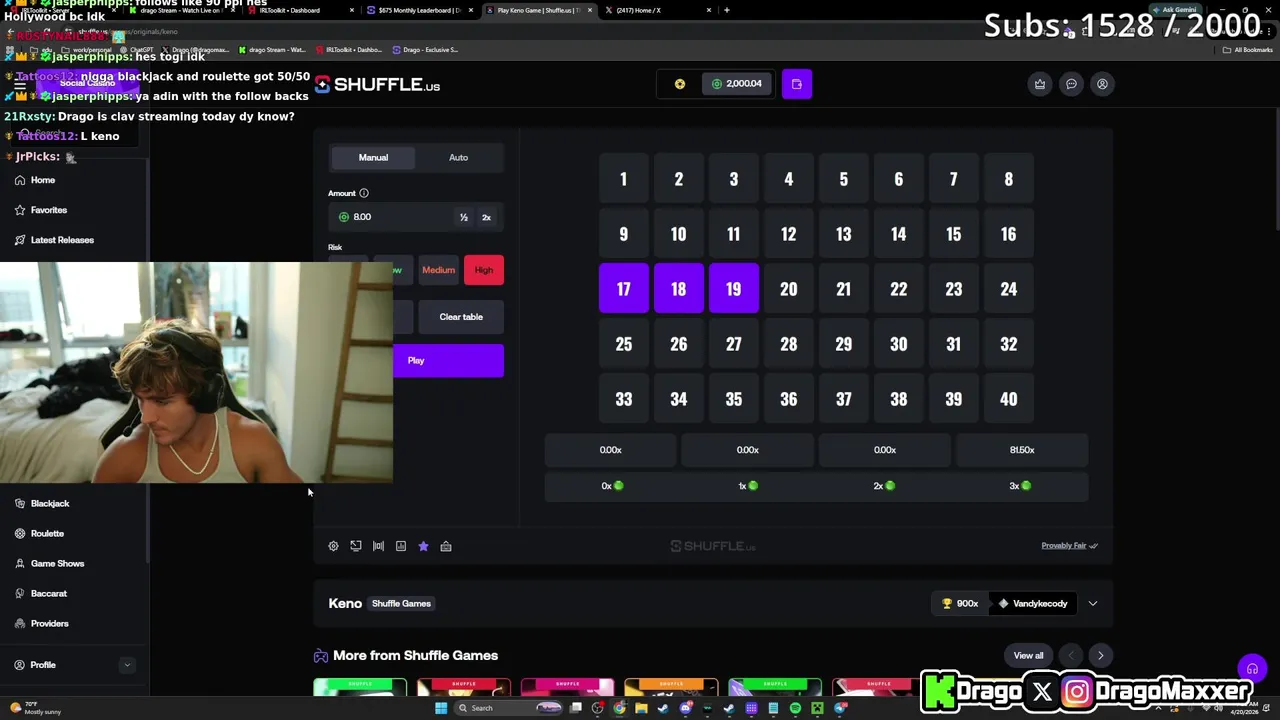Click the Clear table button

point(461,317)
